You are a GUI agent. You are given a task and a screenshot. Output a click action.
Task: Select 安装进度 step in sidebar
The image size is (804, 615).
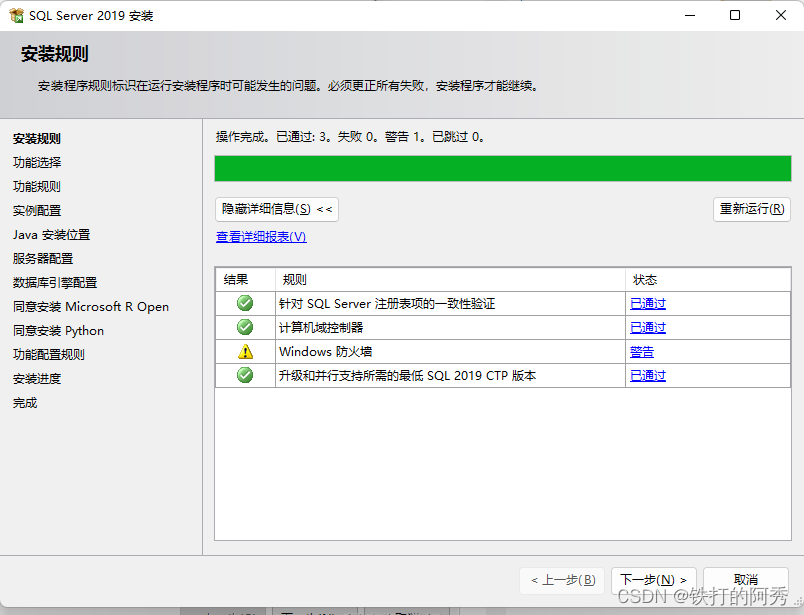coord(37,379)
